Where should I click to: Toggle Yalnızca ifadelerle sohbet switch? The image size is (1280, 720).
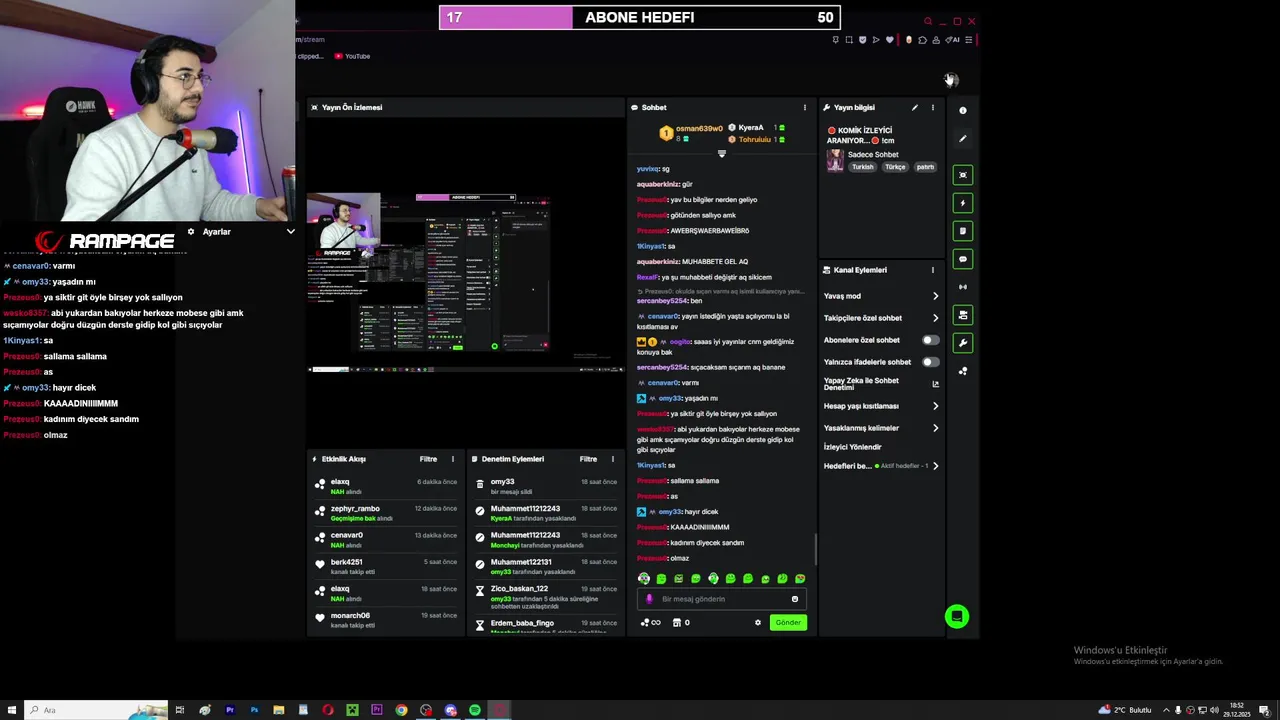coord(930,362)
